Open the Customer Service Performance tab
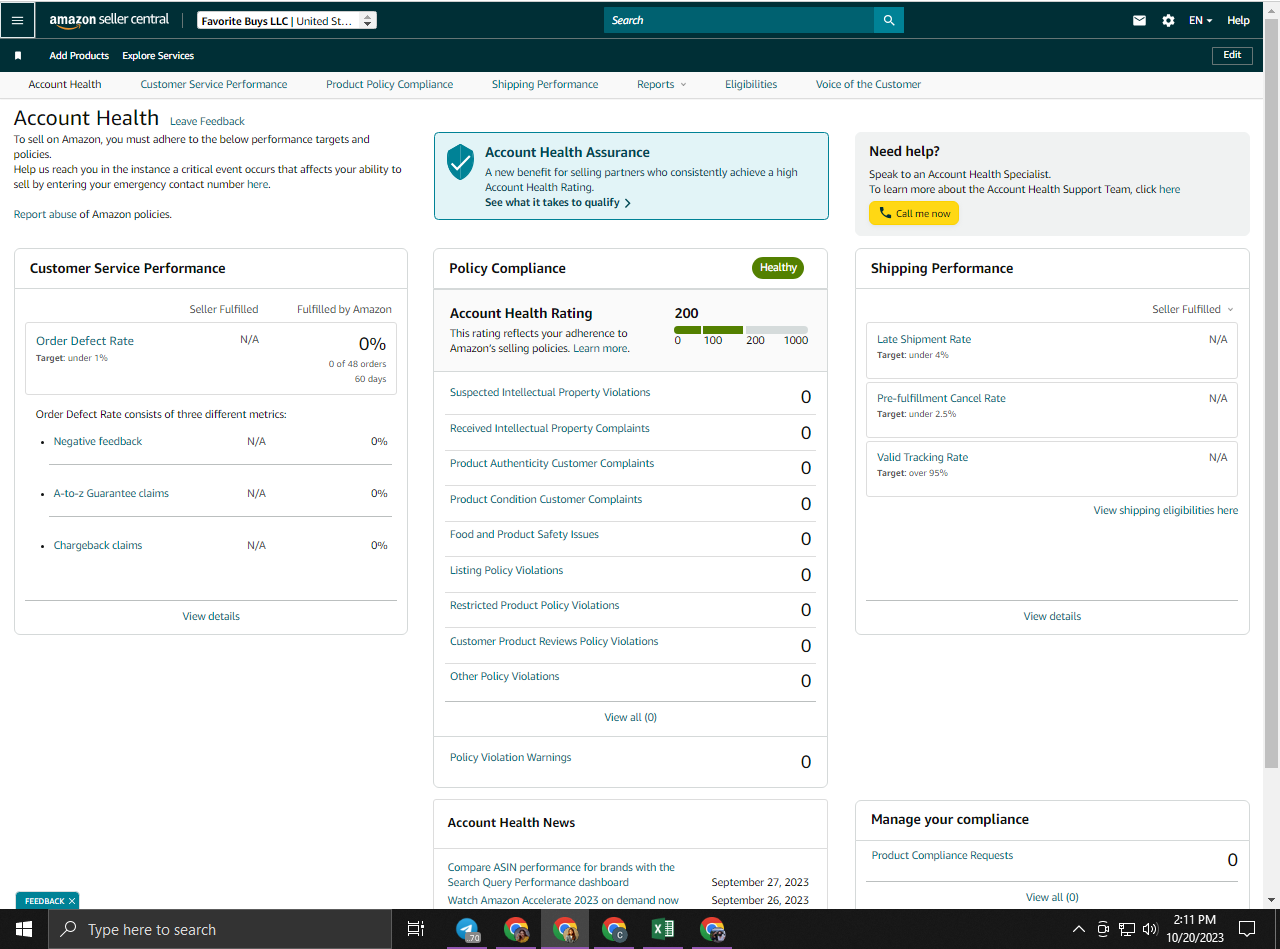 pos(214,85)
